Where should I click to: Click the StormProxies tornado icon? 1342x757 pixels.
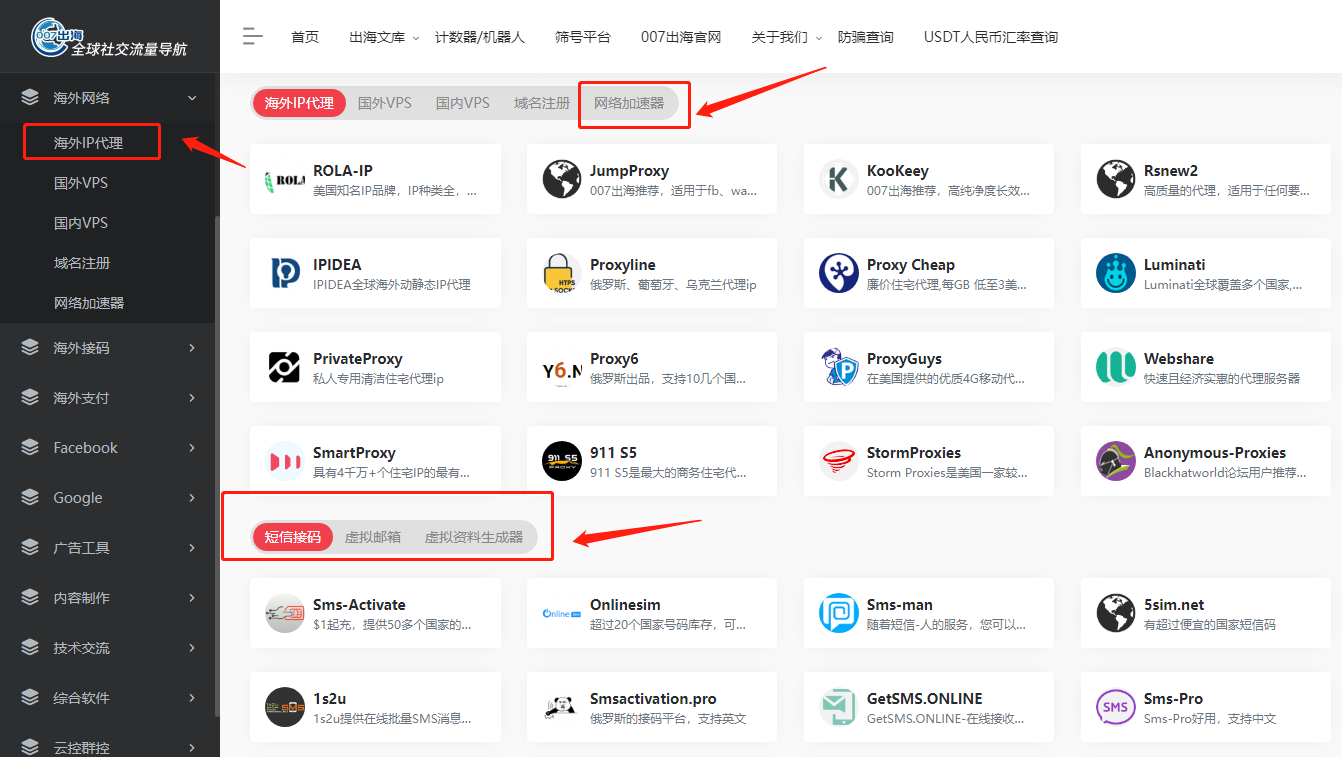click(839, 462)
